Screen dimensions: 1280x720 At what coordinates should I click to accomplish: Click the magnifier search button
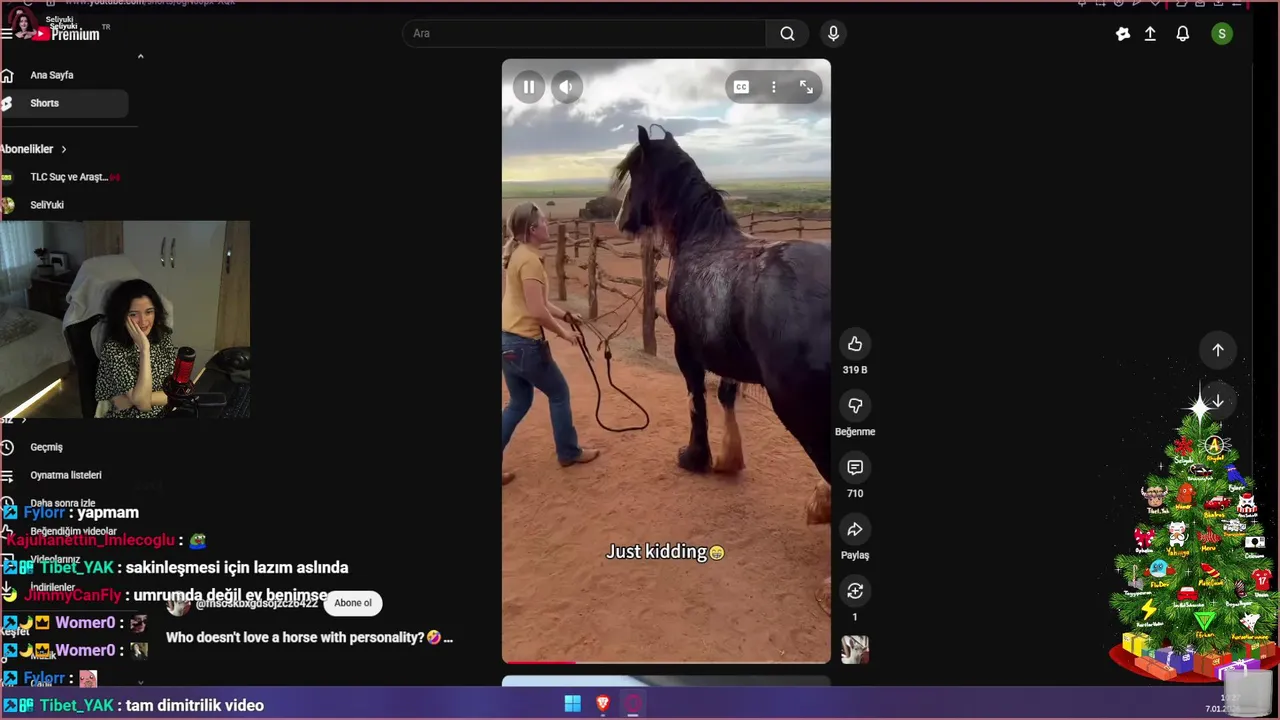(x=787, y=33)
